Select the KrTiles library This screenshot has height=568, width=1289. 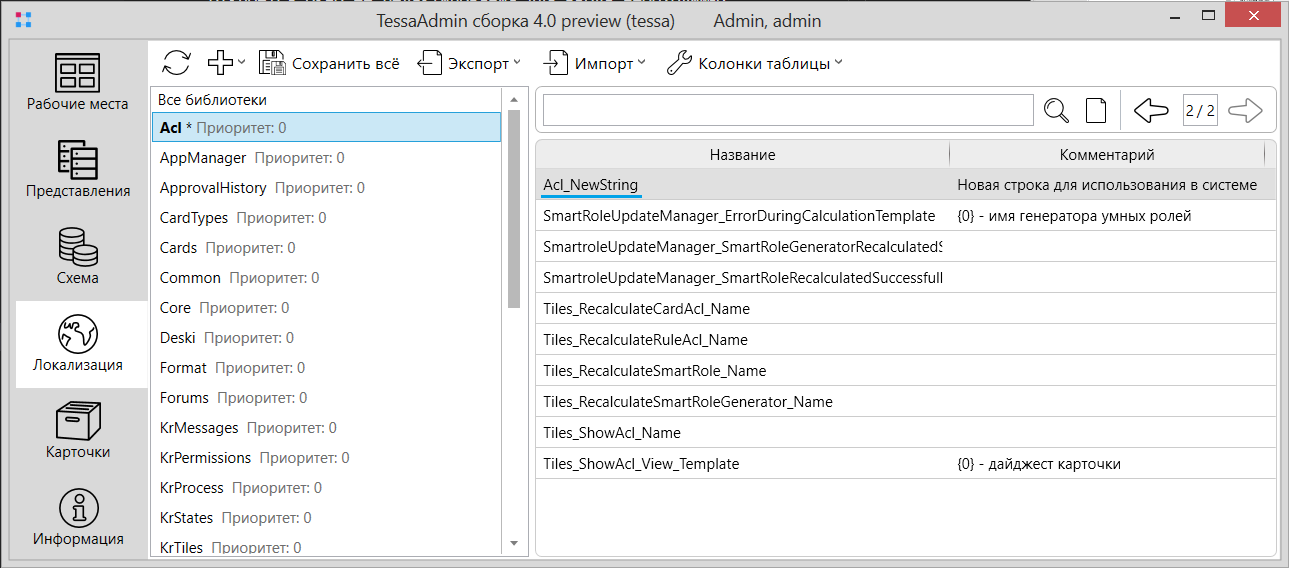pyautogui.click(x=326, y=546)
